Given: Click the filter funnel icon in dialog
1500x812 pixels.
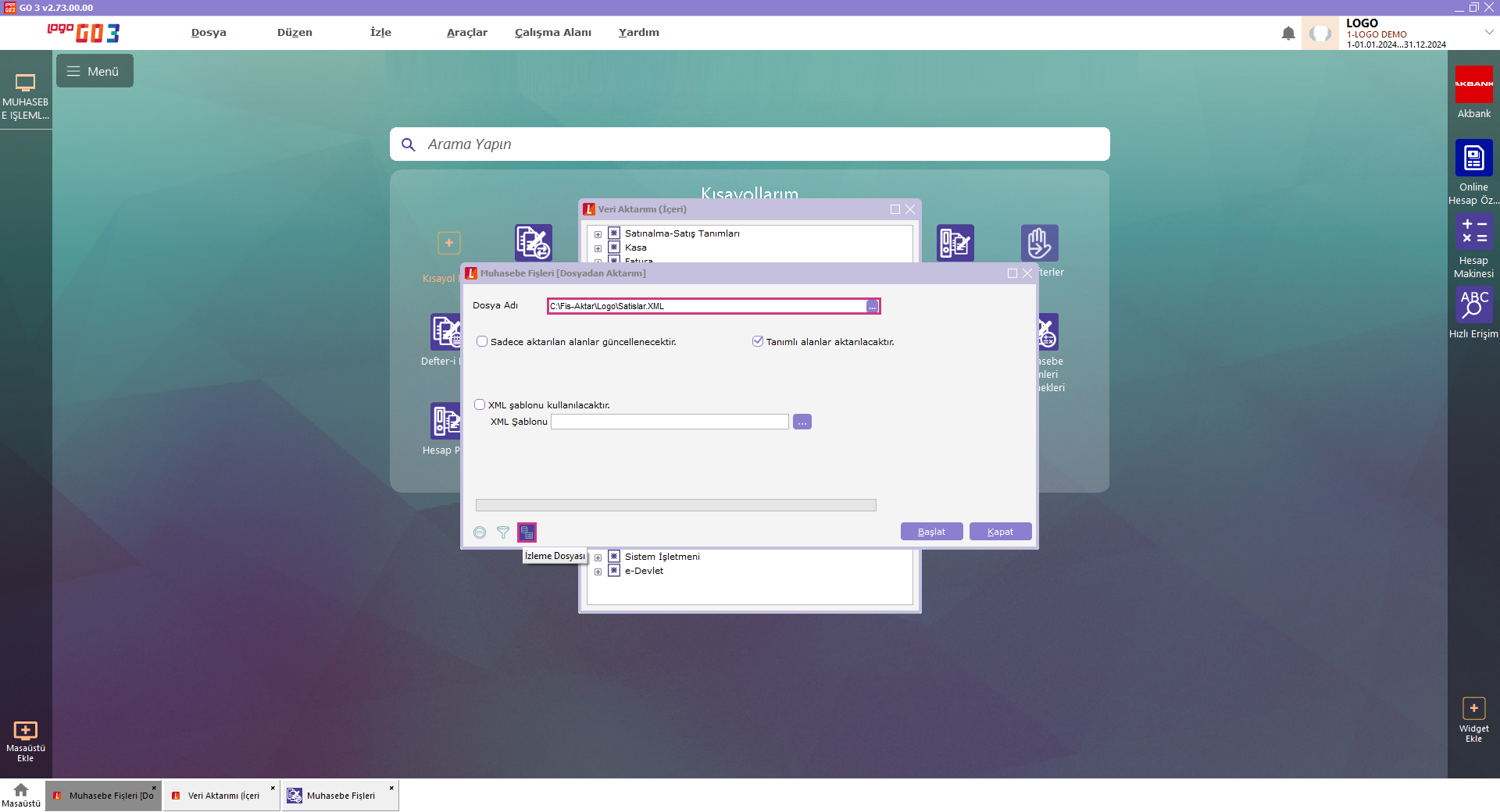Looking at the screenshot, I should tap(503, 532).
